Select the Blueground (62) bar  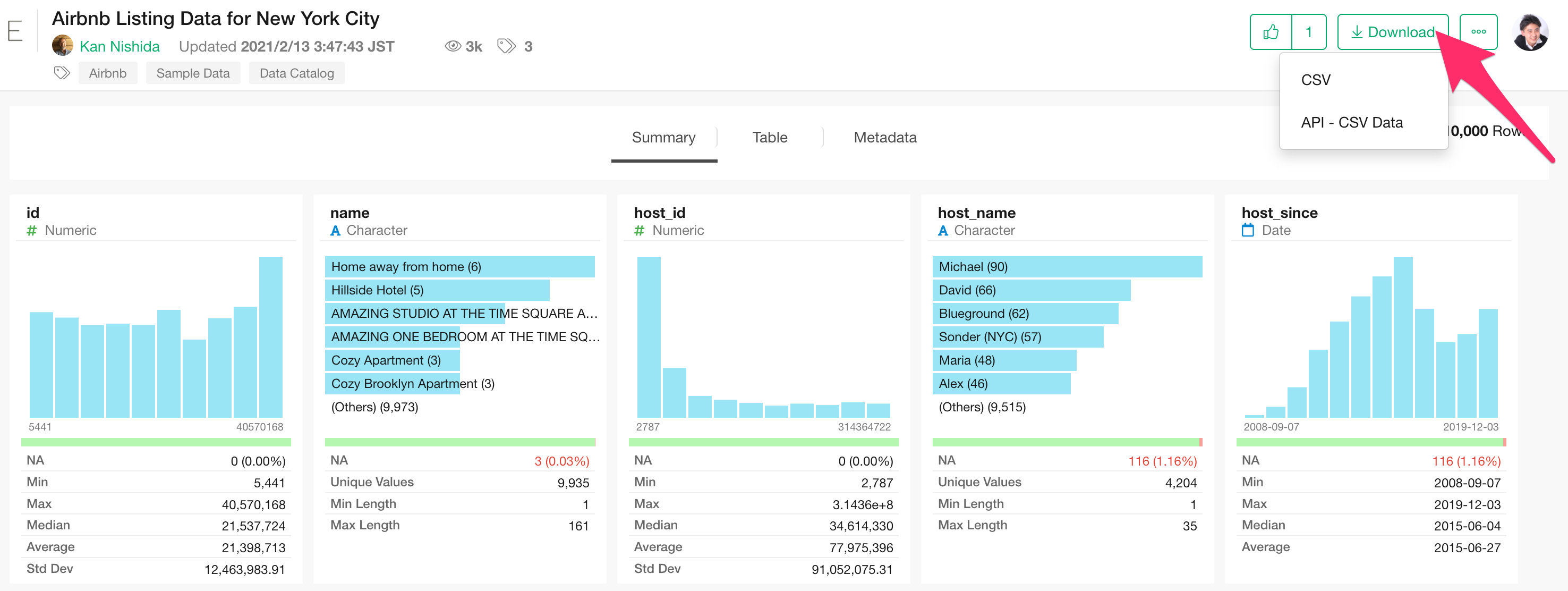1025,313
